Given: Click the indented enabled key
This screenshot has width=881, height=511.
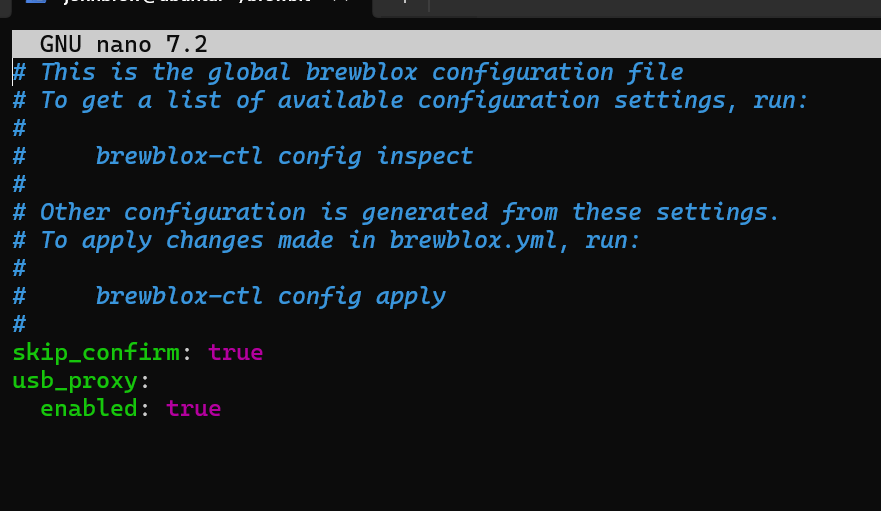Looking at the screenshot, I should 88,408.
